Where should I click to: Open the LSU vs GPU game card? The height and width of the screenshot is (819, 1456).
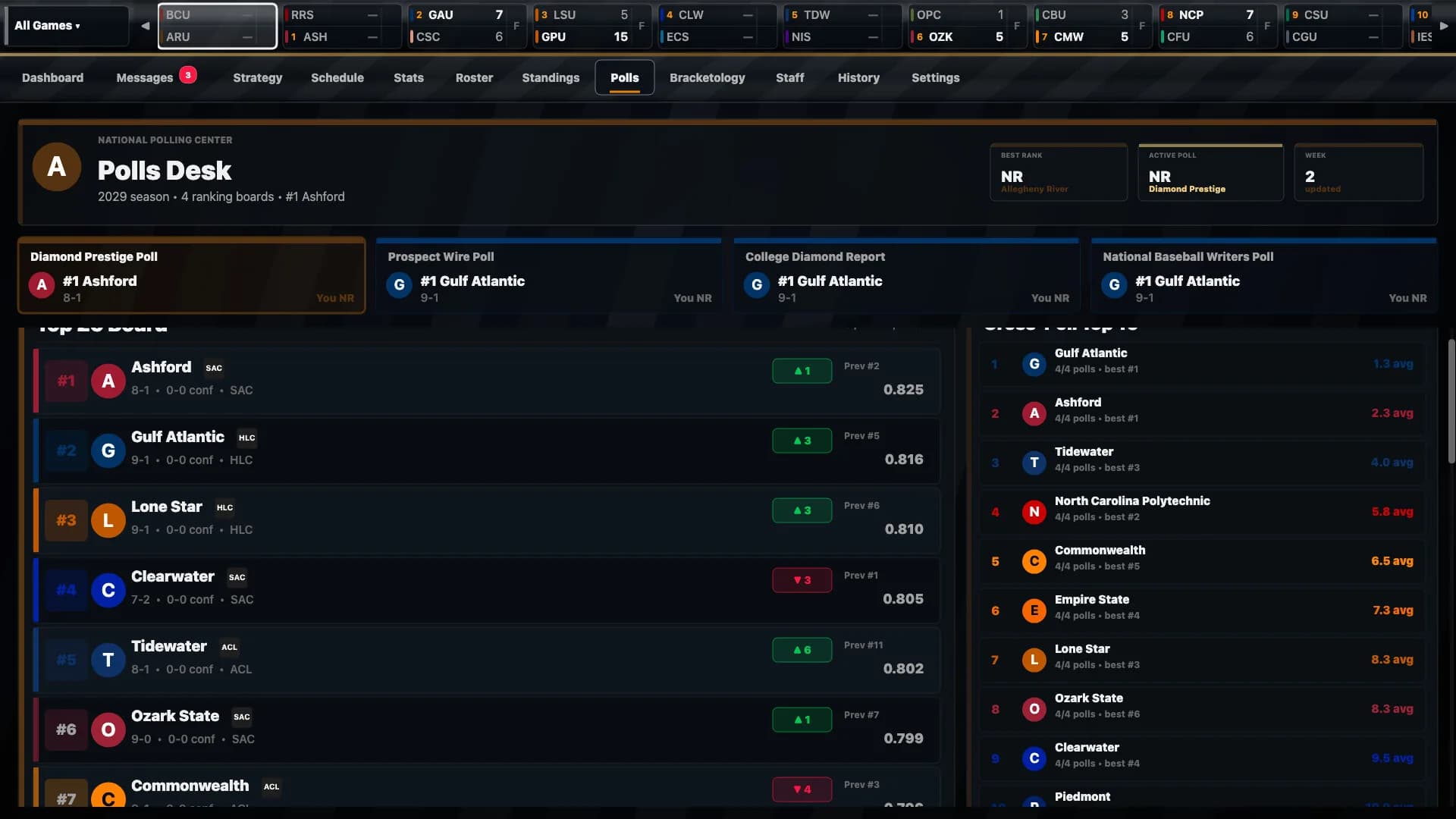pyautogui.click(x=592, y=26)
